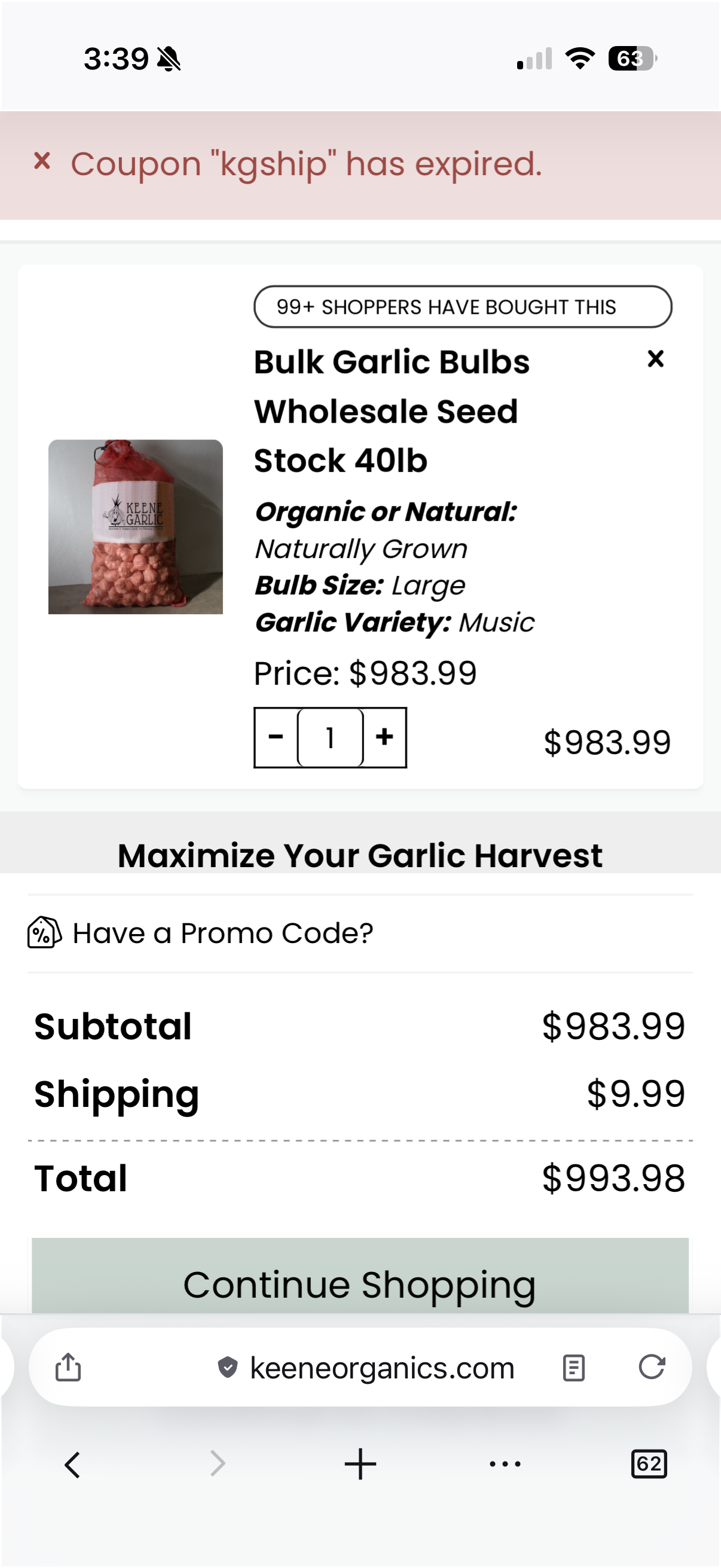Show all 62 open tabs

click(x=649, y=1463)
